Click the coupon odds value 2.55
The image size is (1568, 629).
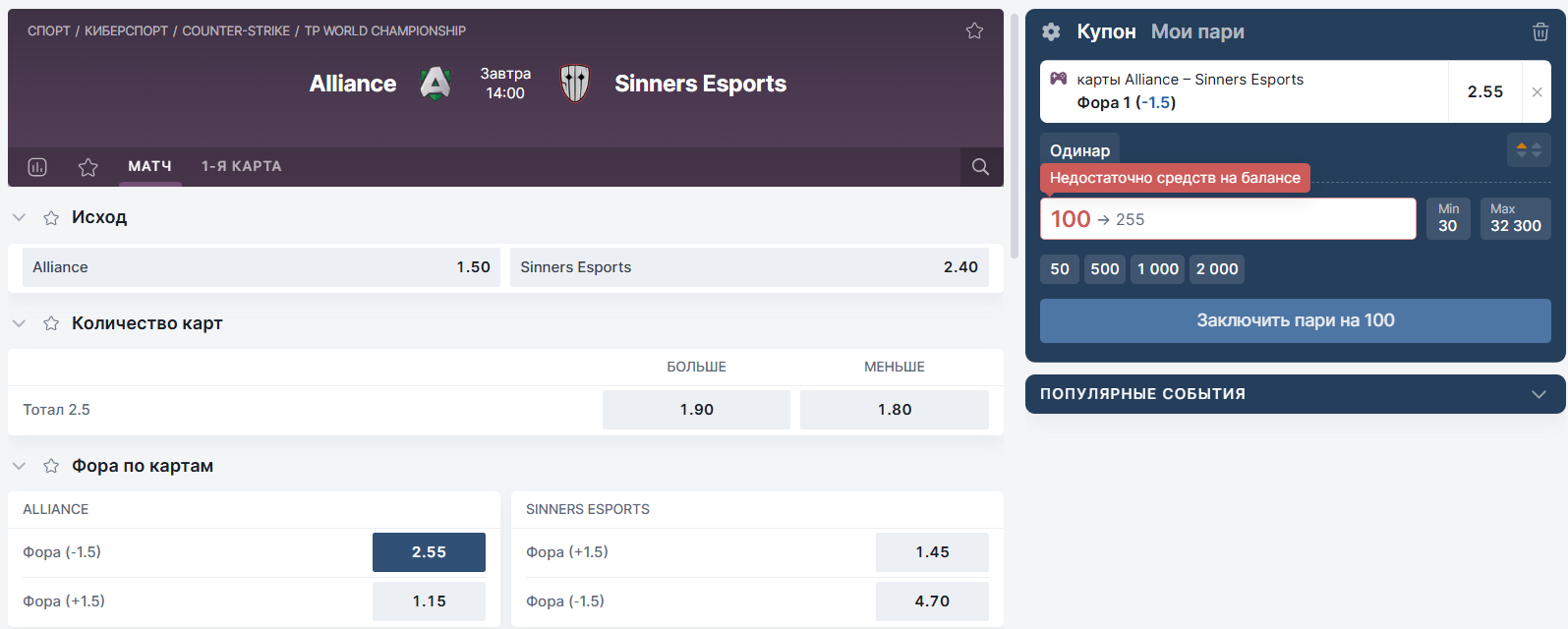(1485, 91)
